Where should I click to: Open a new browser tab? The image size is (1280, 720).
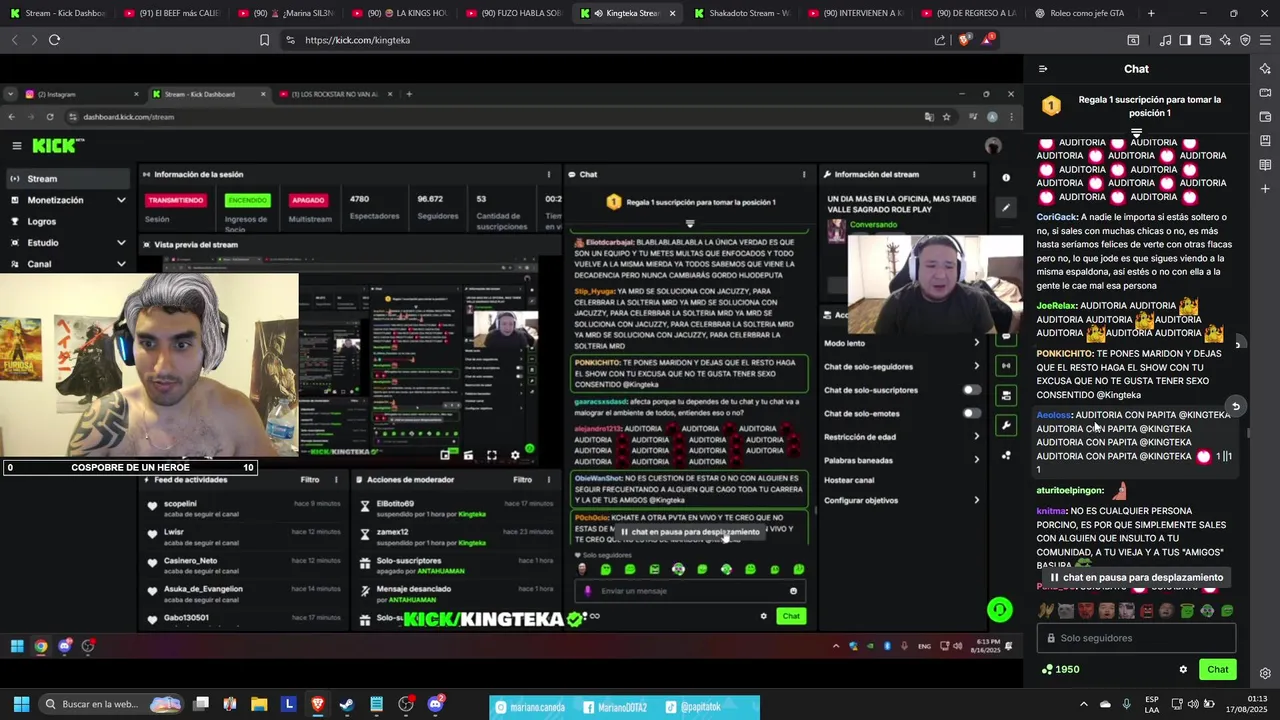tap(1151, 13)
